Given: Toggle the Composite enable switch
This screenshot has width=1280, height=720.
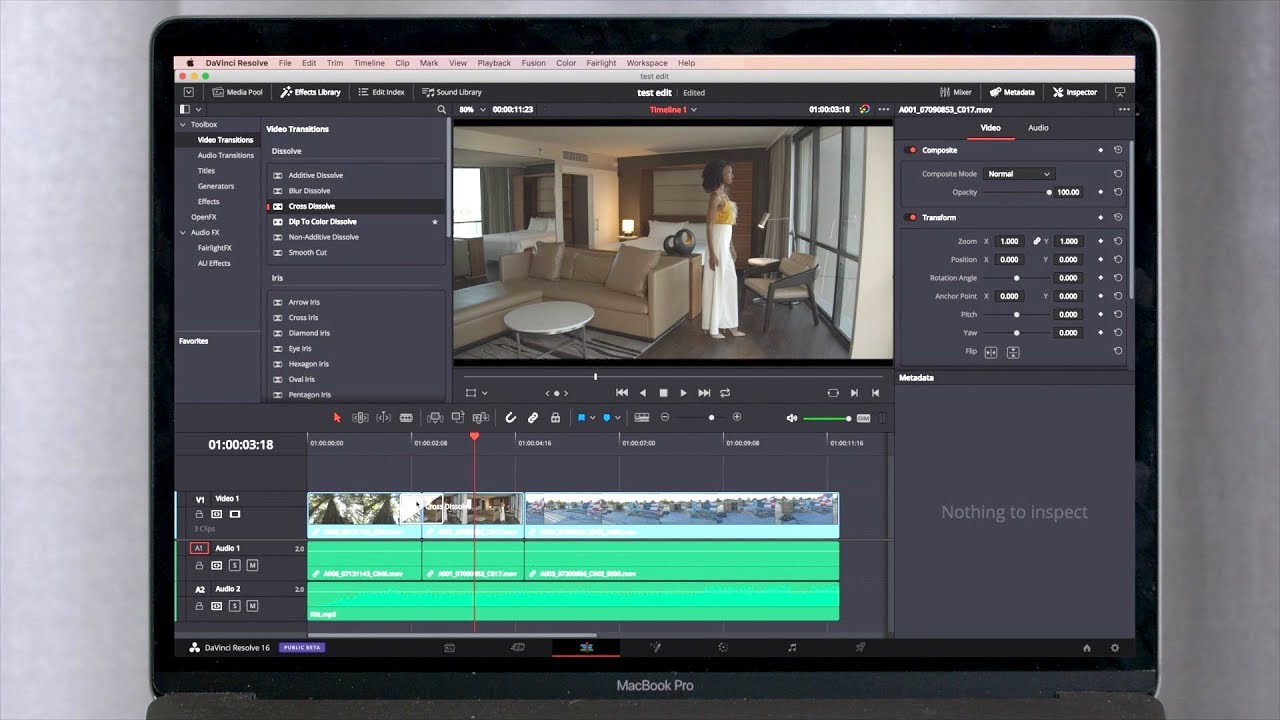Looking at the screenshot, I should [911, 150].
